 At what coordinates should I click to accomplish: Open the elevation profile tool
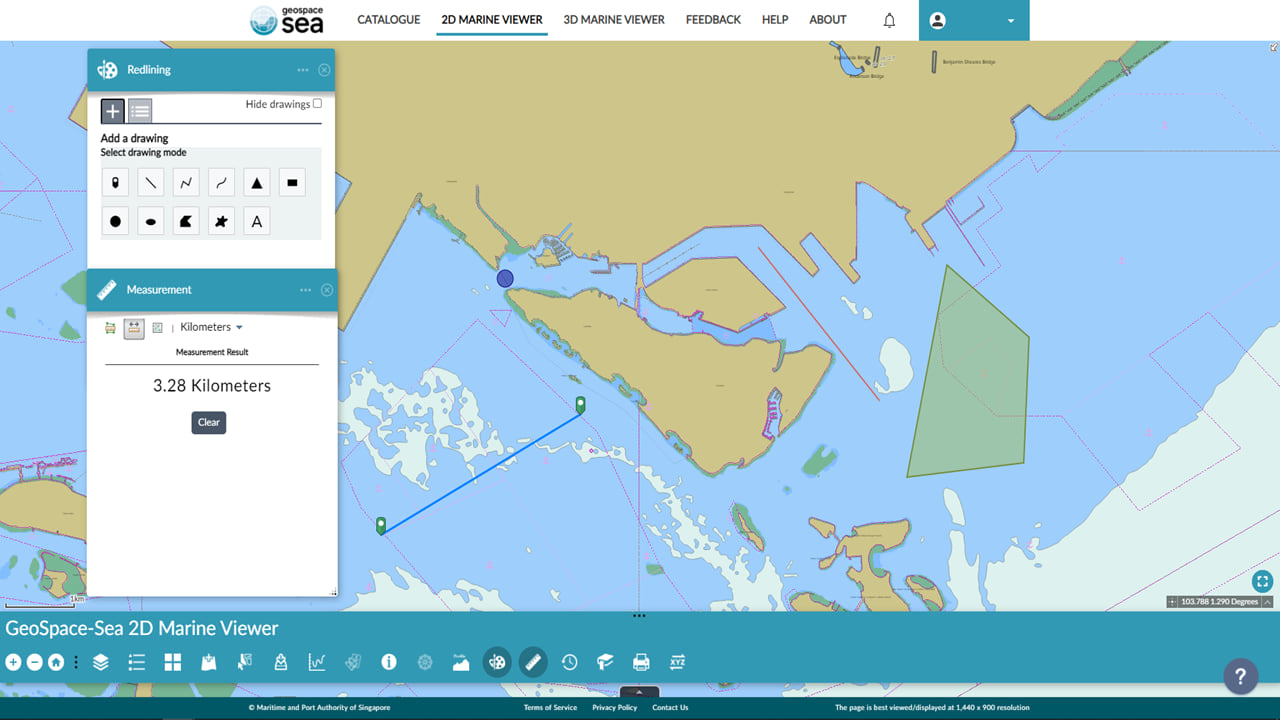[461, 662]
